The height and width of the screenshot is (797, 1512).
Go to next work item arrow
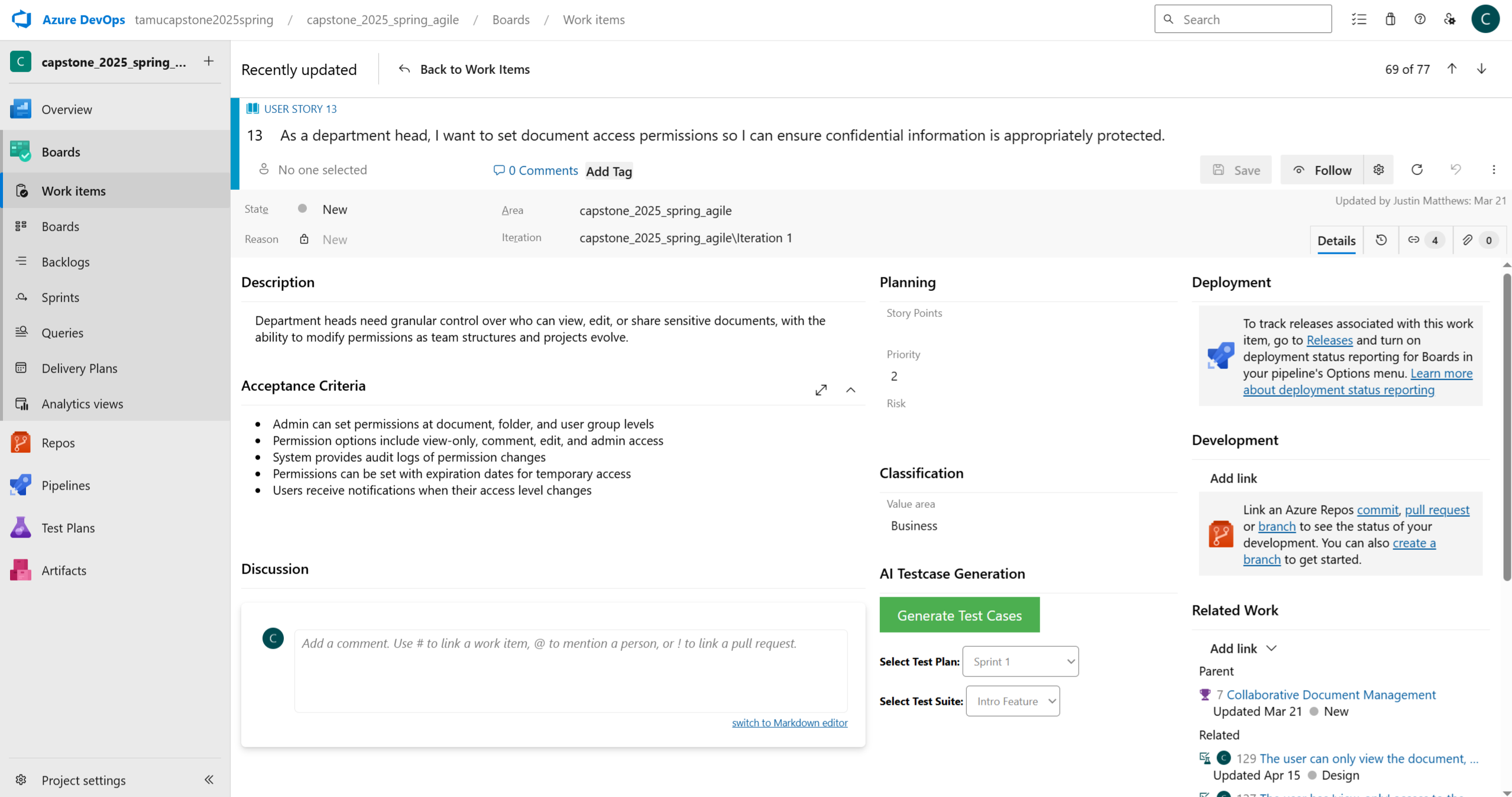(1481, 69)
